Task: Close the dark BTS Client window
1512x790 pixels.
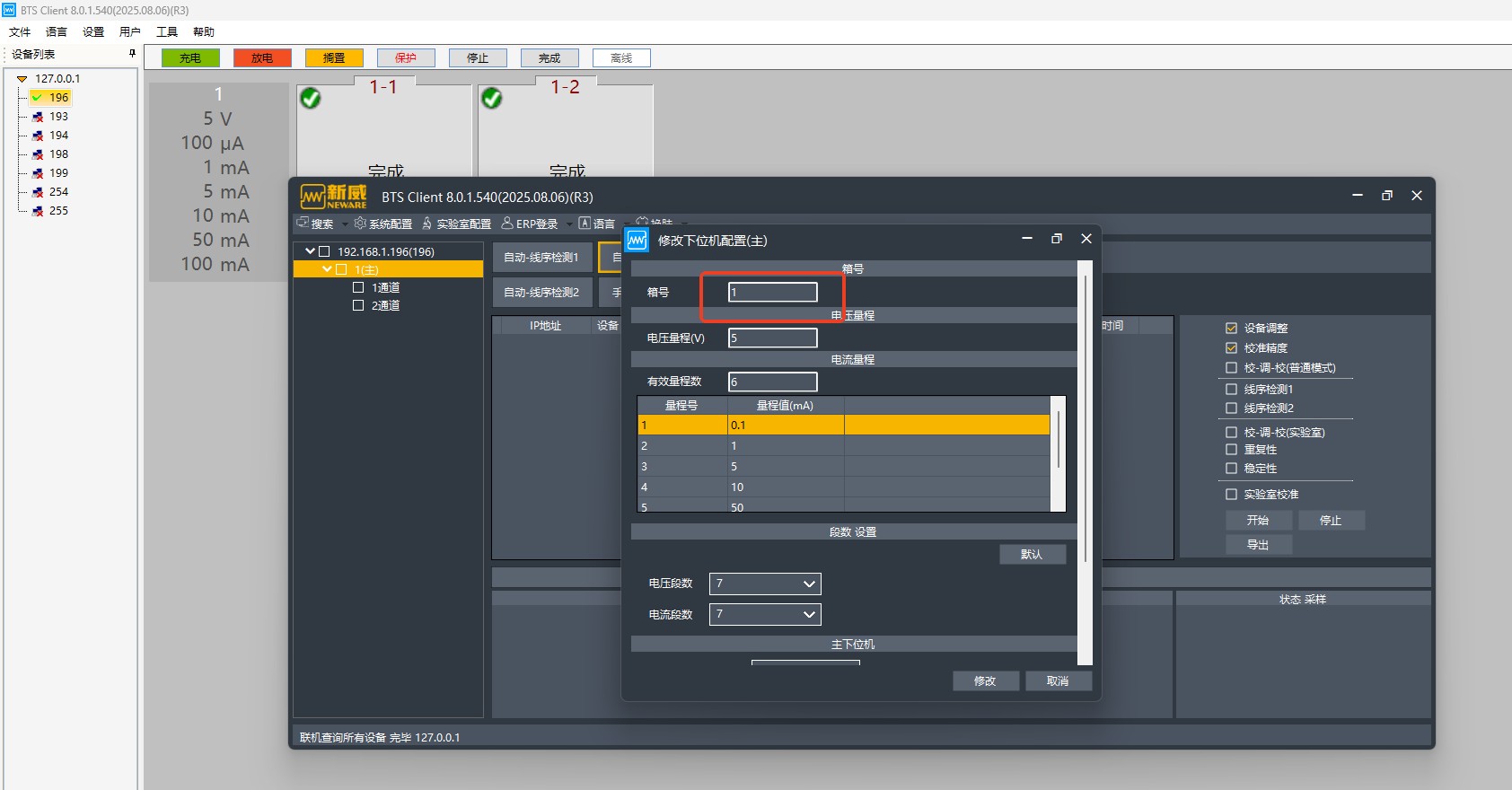Action: point(1417,195)
